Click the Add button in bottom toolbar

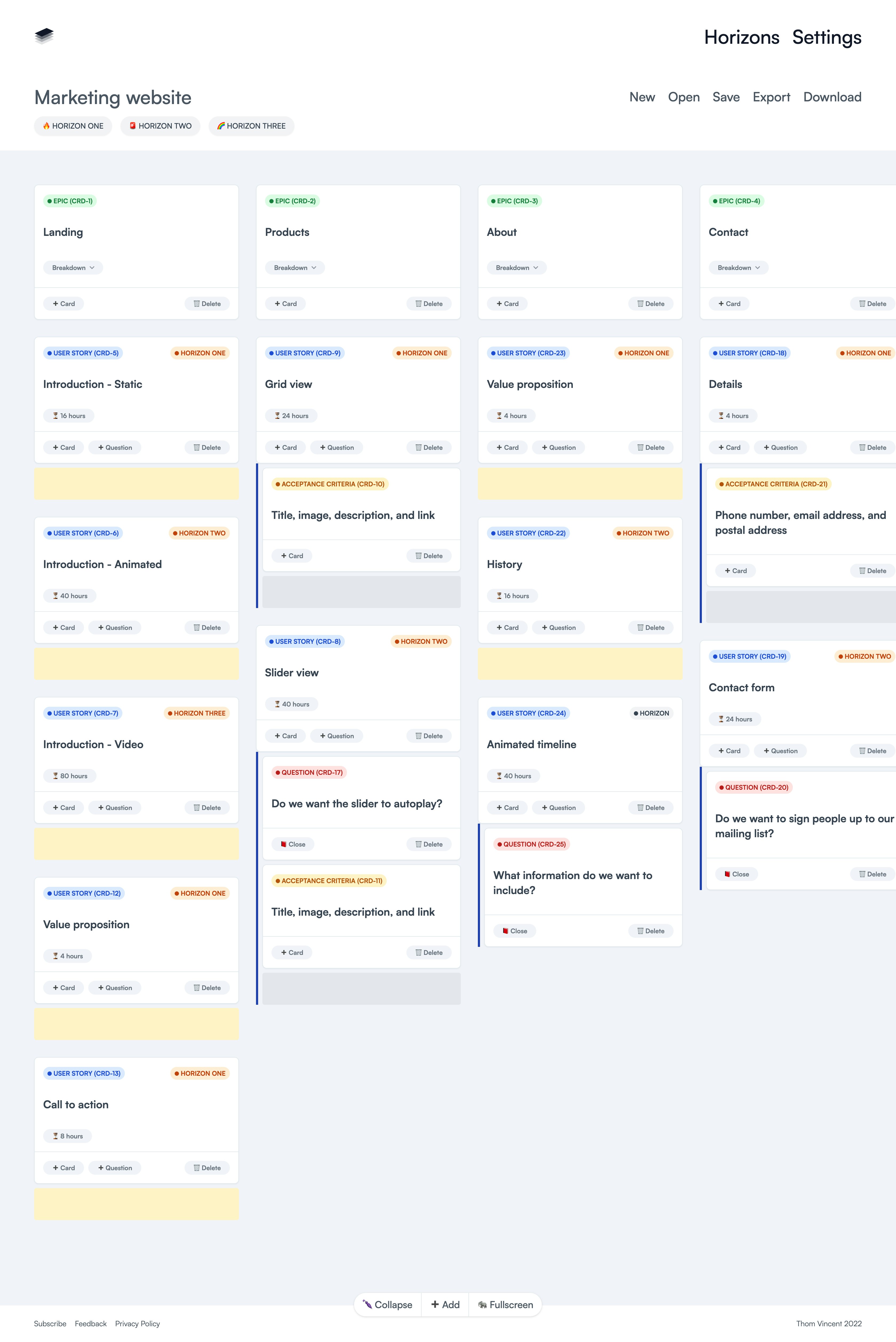(x=445, y=1305)
